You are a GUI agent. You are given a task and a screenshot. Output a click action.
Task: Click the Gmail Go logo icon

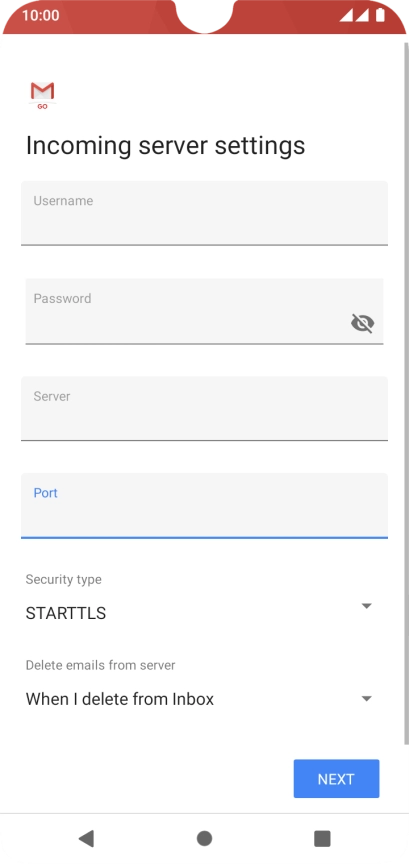[x=42, y=95]
